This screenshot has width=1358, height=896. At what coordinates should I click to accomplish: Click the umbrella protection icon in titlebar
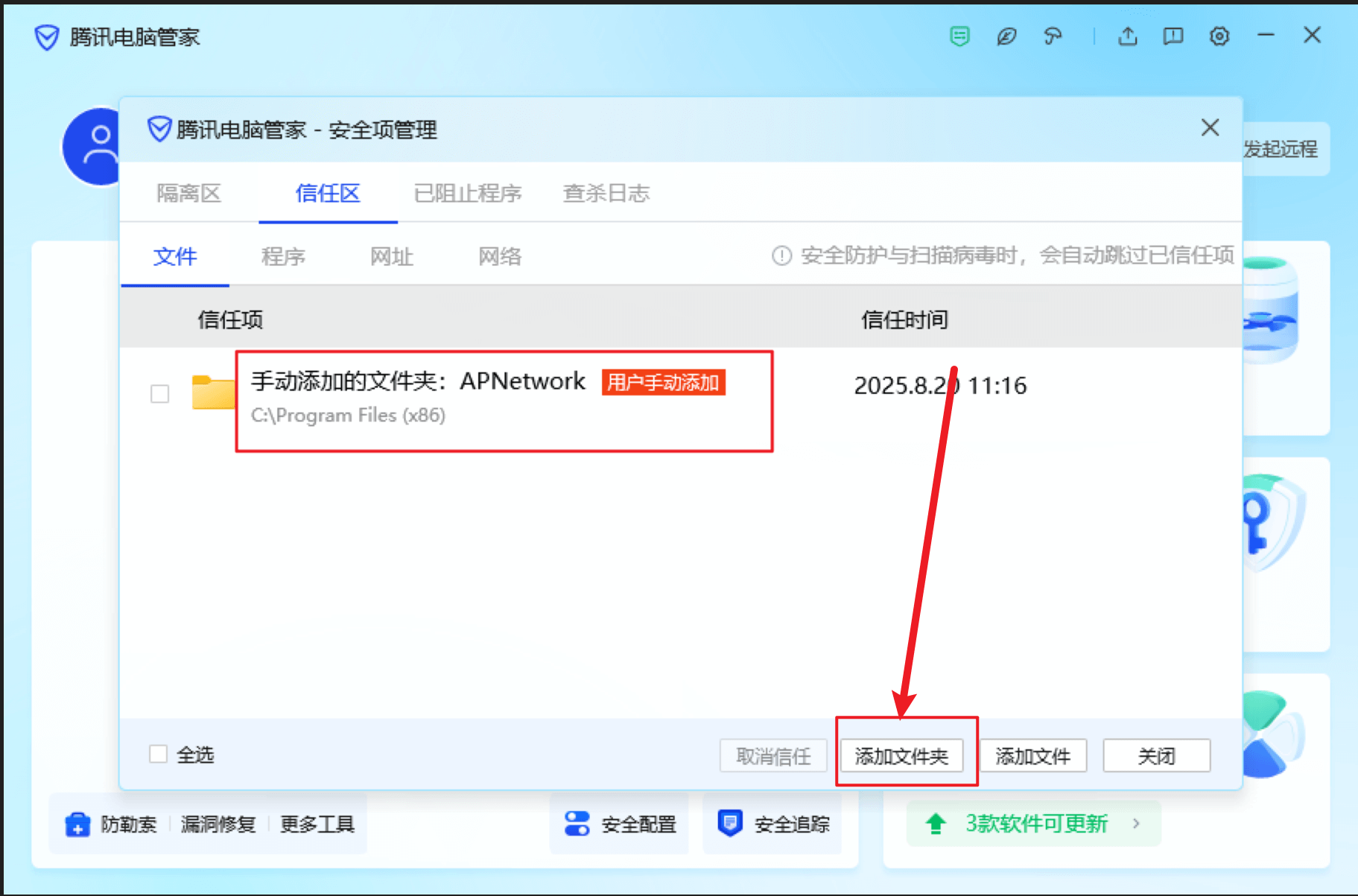click(1053, 36)
